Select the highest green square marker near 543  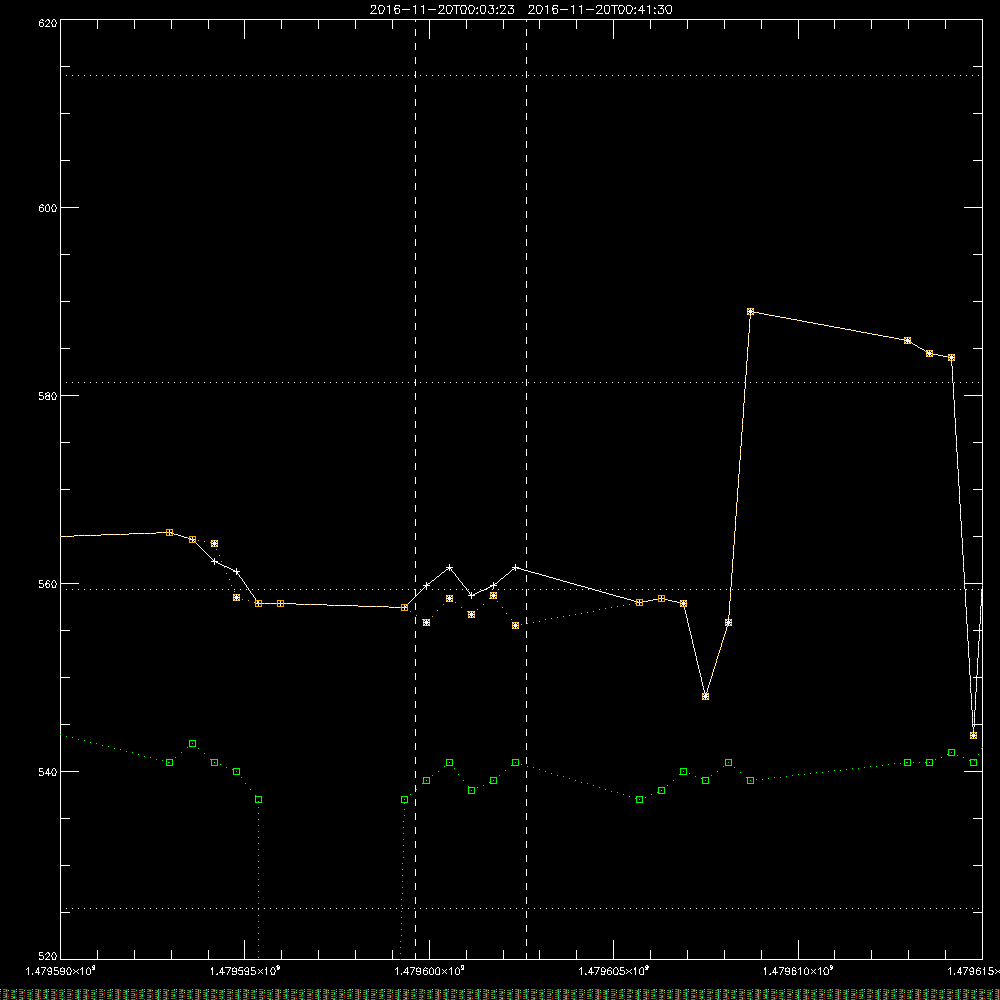pos(193,744)
